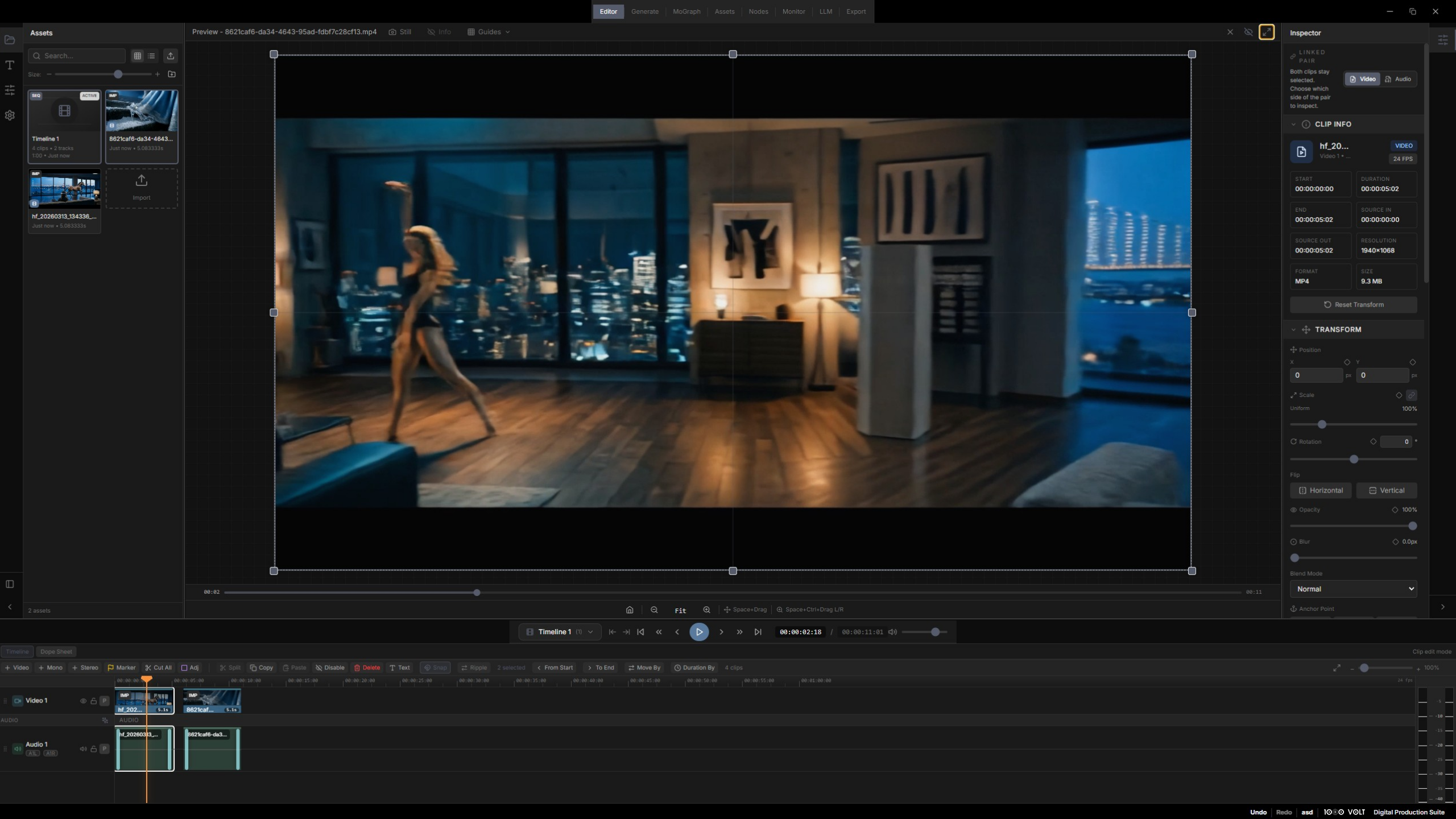Select the Text tool in the left sidebar
The height and width of the screenshot is (819, 1456).
pos(10,65)
